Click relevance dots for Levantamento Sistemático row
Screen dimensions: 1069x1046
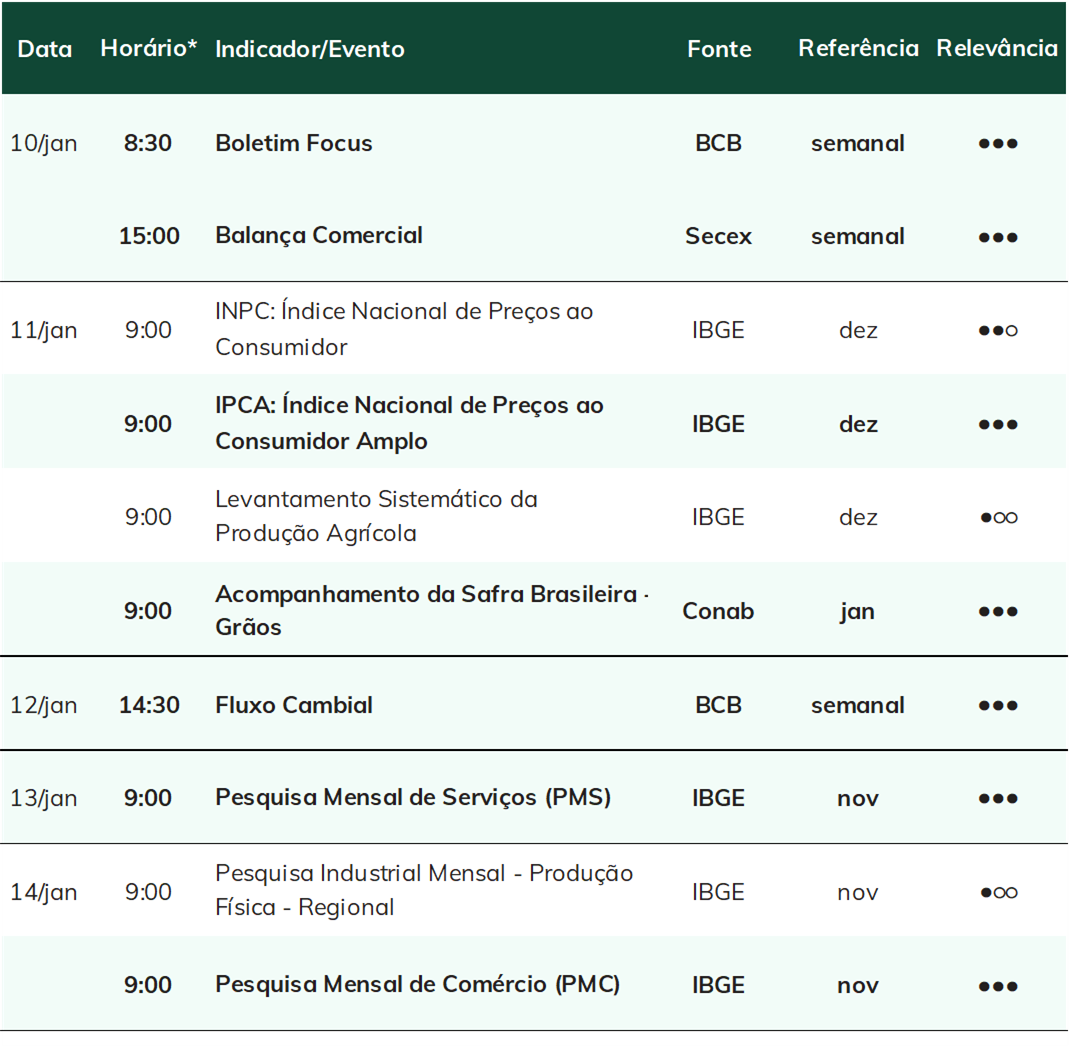coord(999,518)
